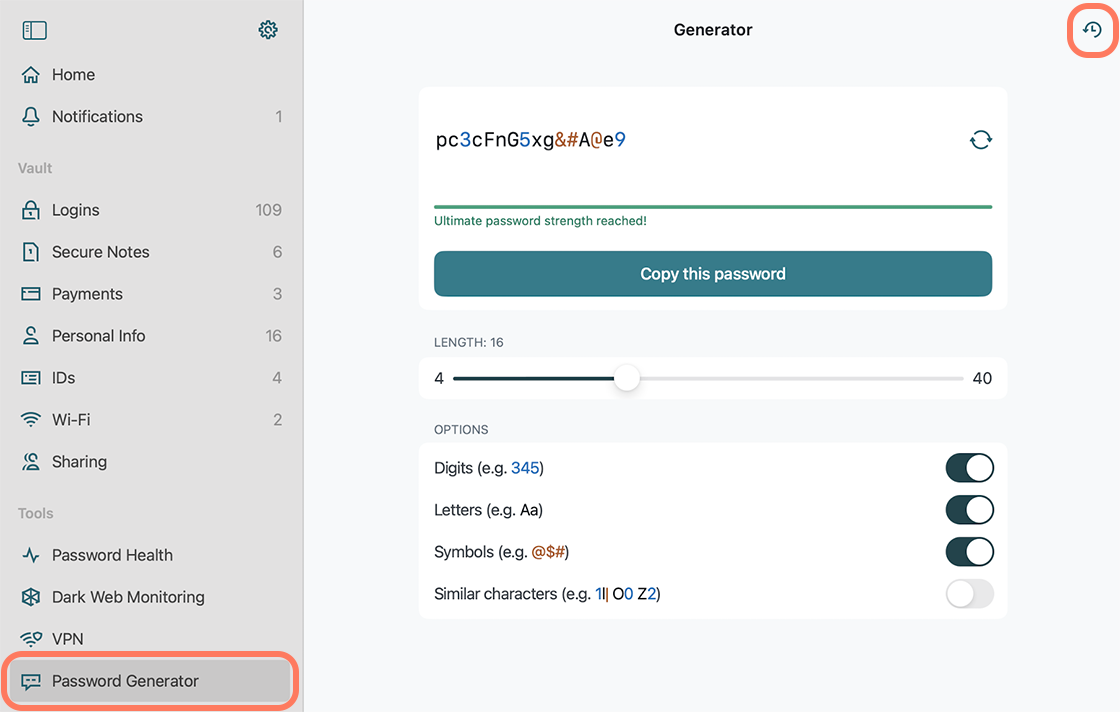Click the Wi-Fi icon in Vault
The height and width of the screenshot is (712, 1120).
pos(31,420)
